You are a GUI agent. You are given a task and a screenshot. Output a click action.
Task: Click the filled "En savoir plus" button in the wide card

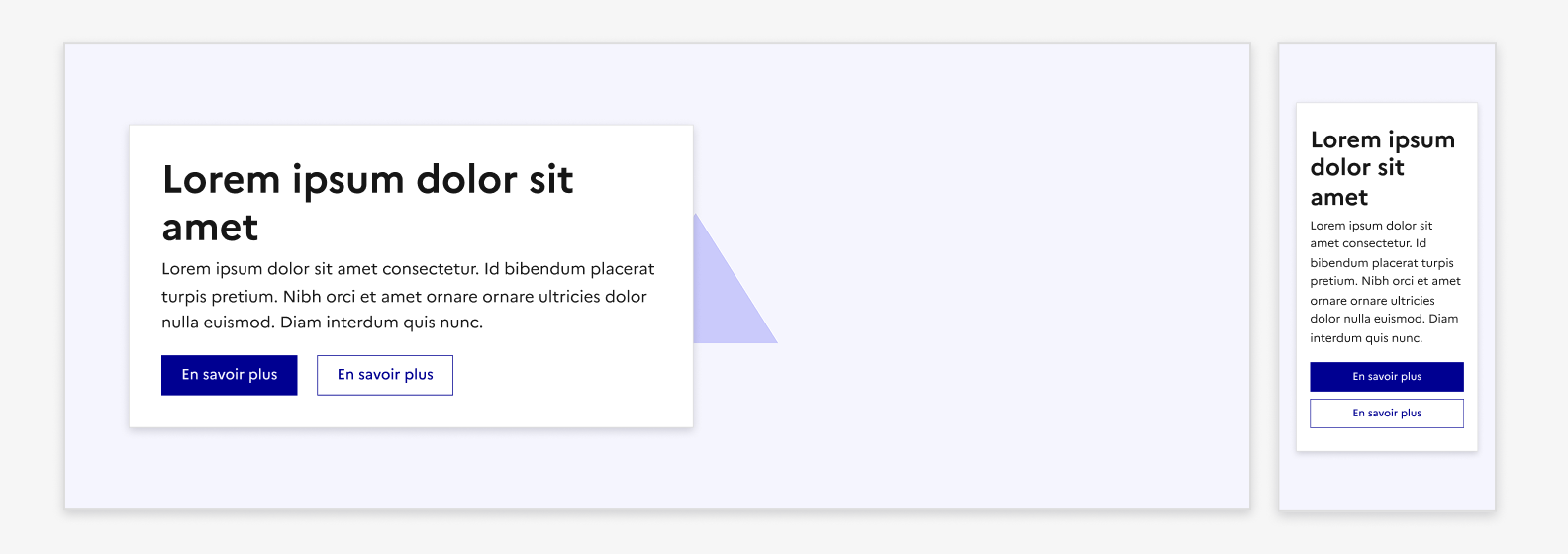click(229, 375)
